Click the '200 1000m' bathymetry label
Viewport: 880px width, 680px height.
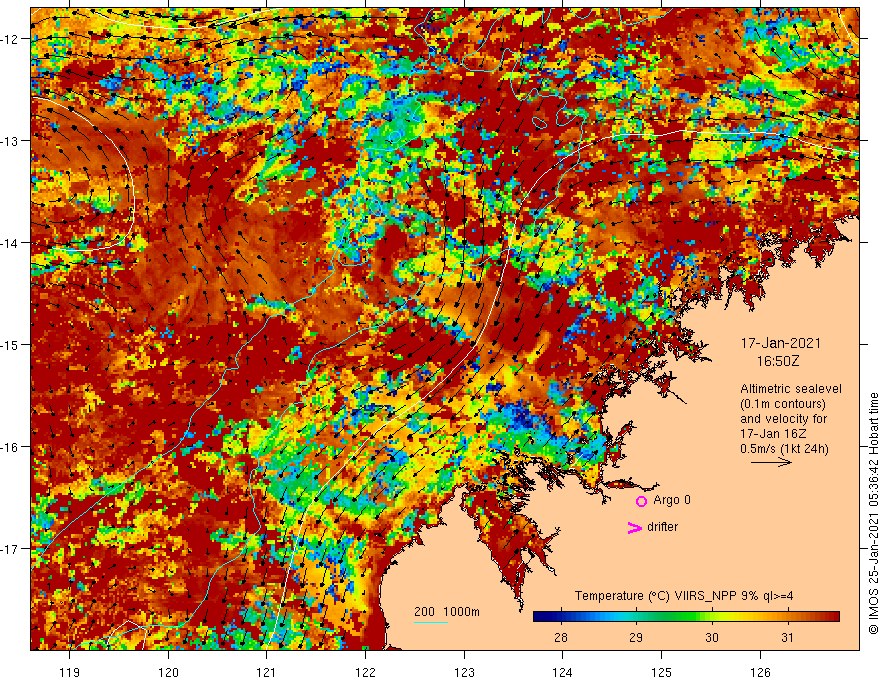[x=447, y=612]
